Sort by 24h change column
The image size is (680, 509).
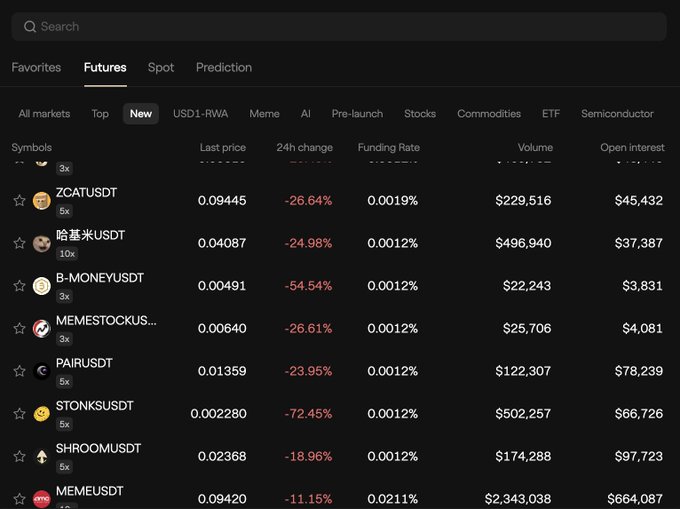pyautogui.click(x=304, y=147)
